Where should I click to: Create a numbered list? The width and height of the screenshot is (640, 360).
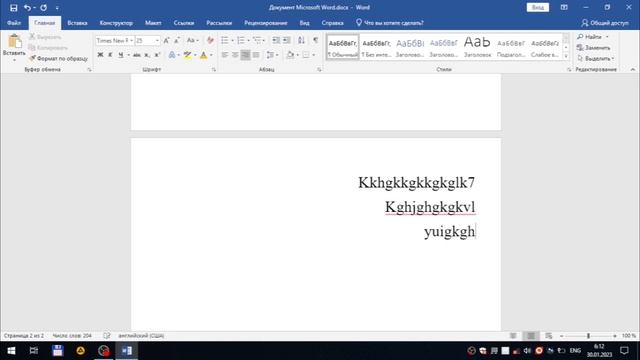click(x=241, y=40)
